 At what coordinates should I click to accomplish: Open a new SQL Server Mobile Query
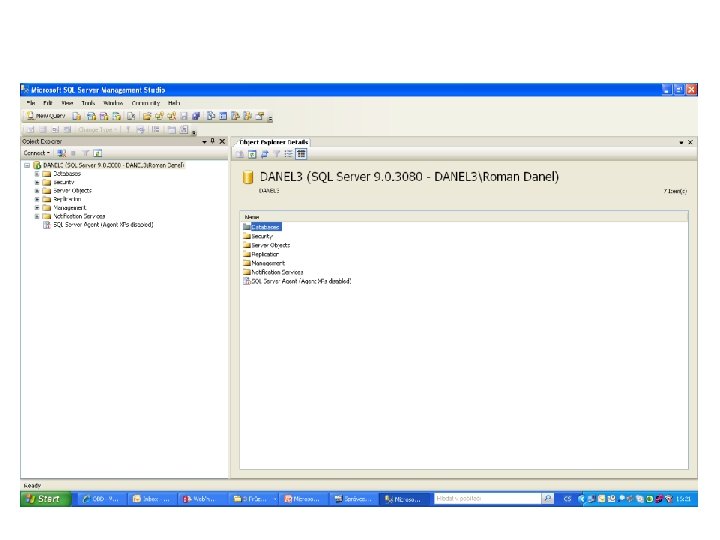(x=131, y=116)
